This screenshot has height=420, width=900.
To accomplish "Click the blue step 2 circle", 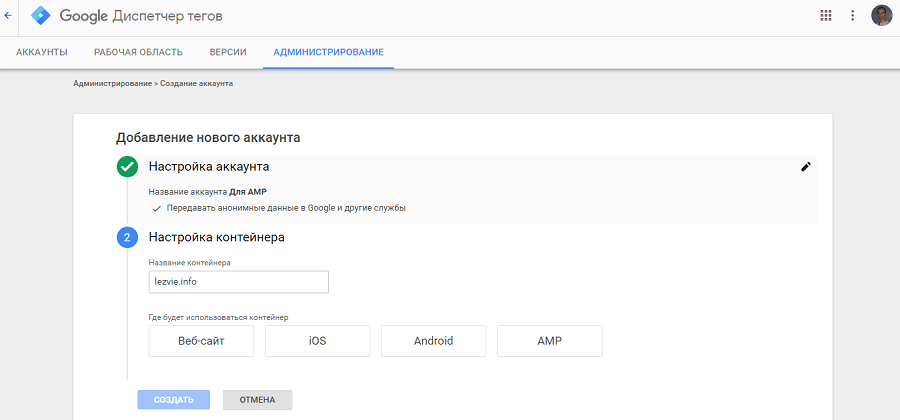I will [127, 238].
